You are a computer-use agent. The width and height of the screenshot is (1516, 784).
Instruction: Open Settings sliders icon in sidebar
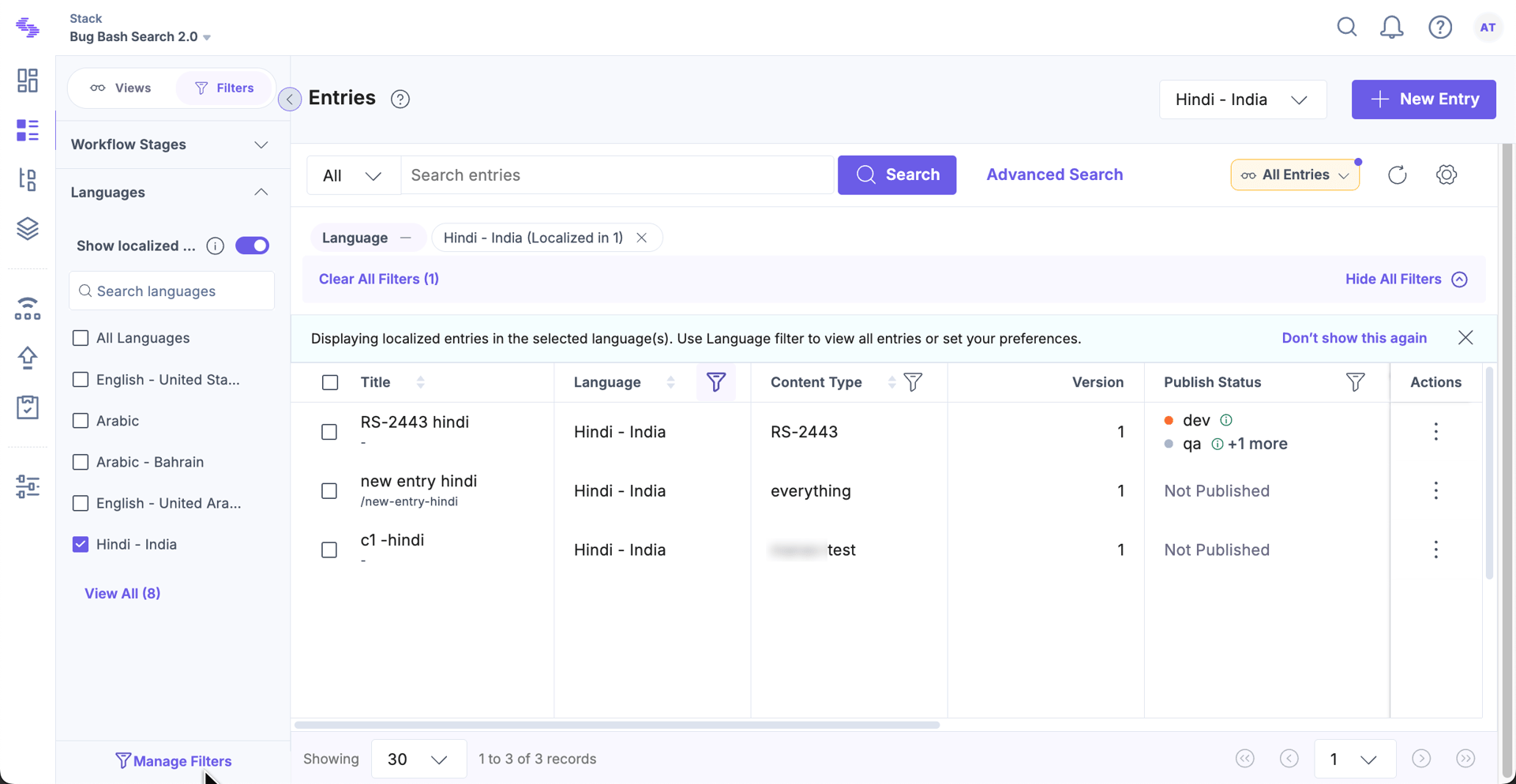[x=28, y=486]
